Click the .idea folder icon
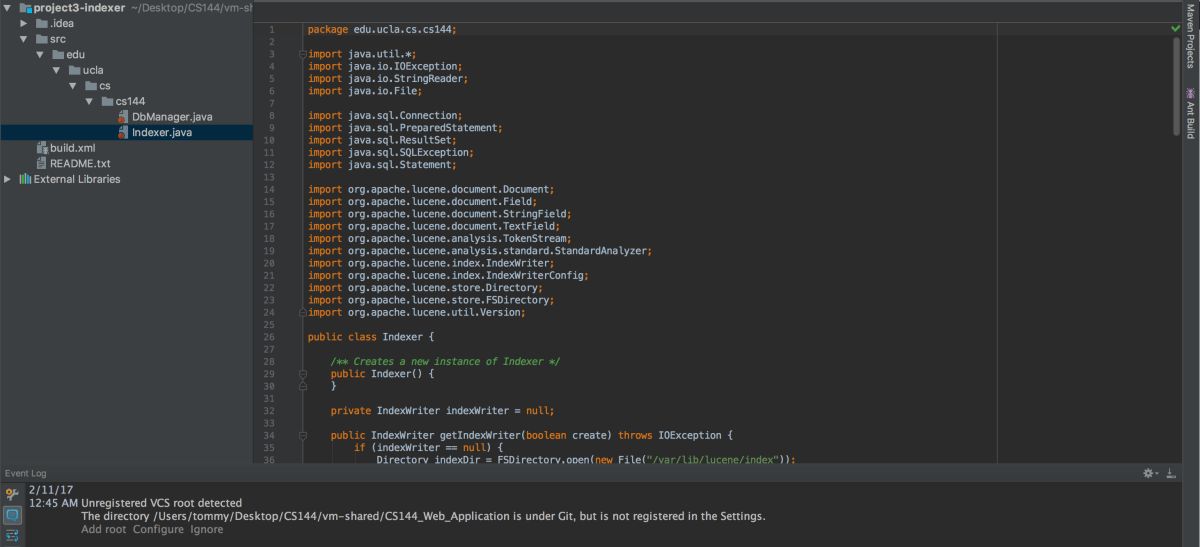 pos(41,23)
